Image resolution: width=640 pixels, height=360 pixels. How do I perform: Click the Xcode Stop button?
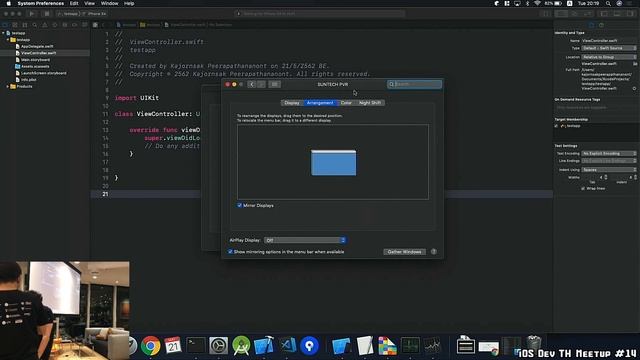47,13
